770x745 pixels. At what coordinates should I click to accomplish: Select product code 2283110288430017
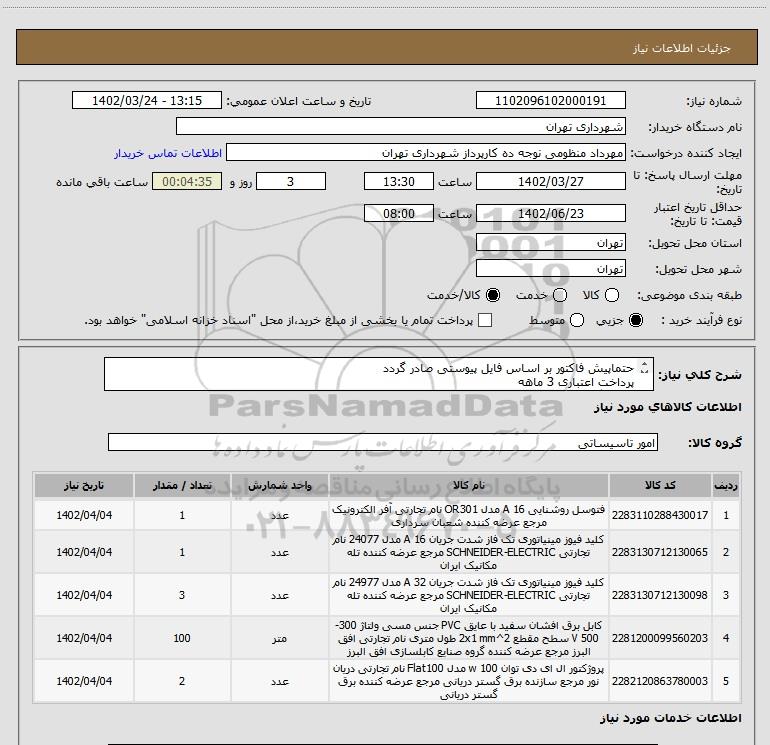(x=660, y=515)
